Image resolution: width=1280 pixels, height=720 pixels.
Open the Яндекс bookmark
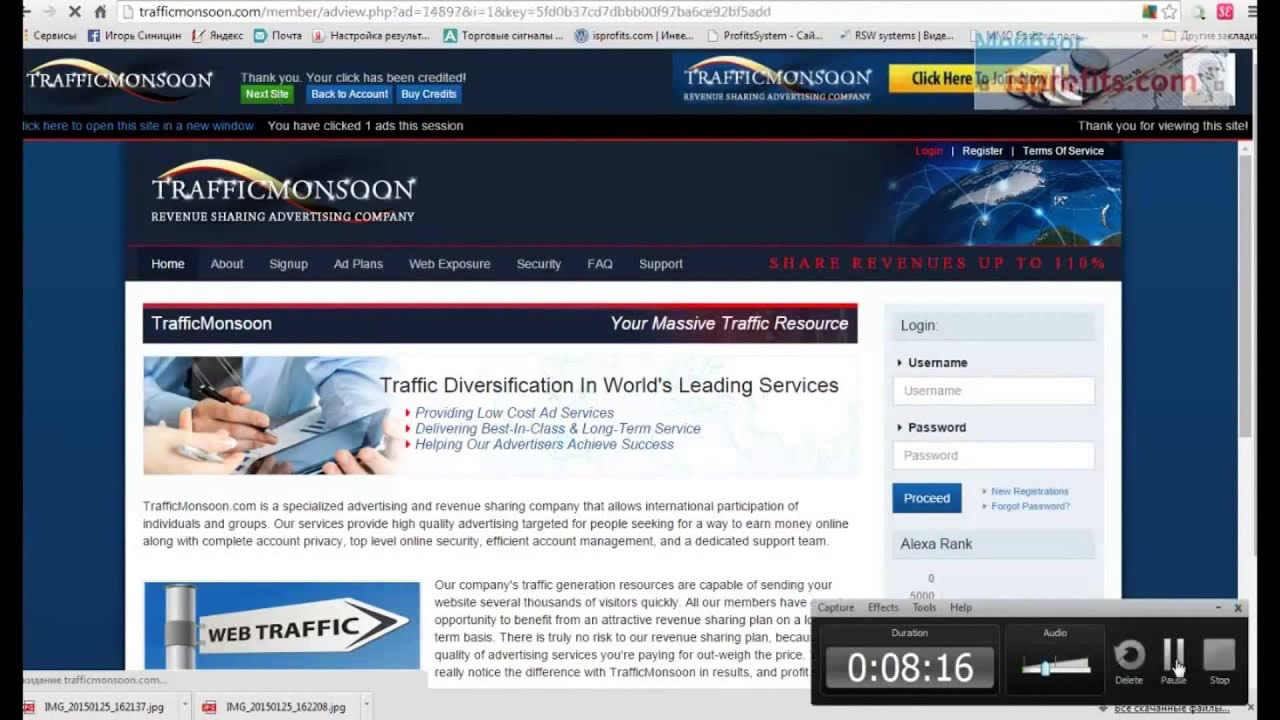pos(218,35)
